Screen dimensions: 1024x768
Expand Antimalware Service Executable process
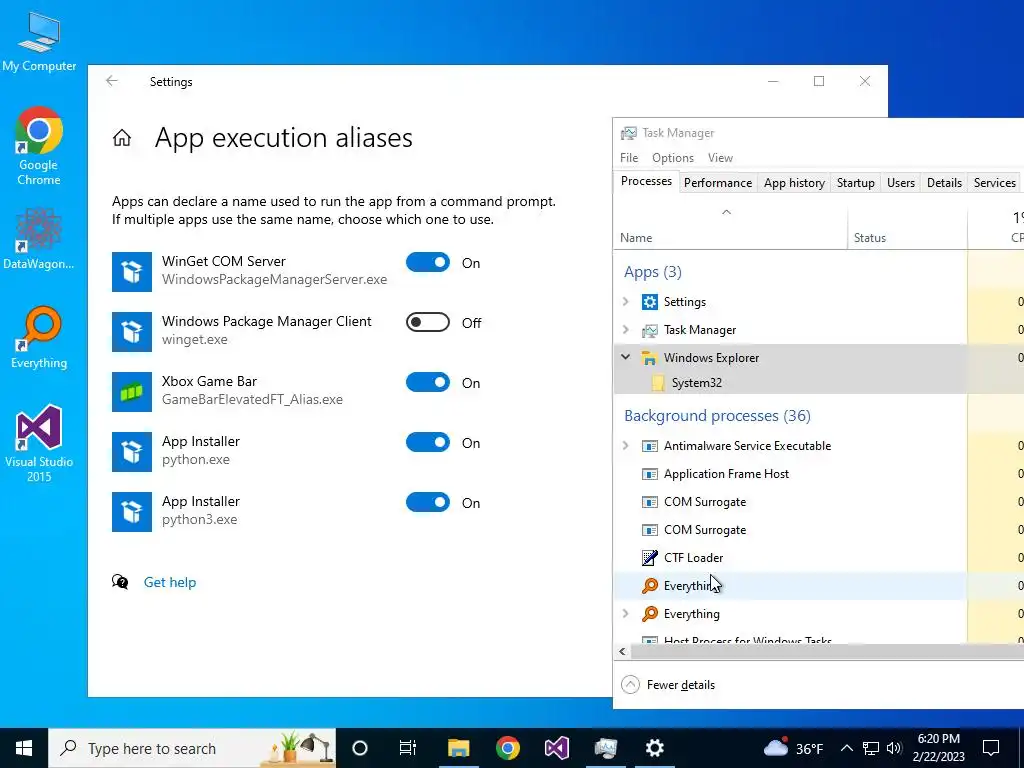click(626, 446)
